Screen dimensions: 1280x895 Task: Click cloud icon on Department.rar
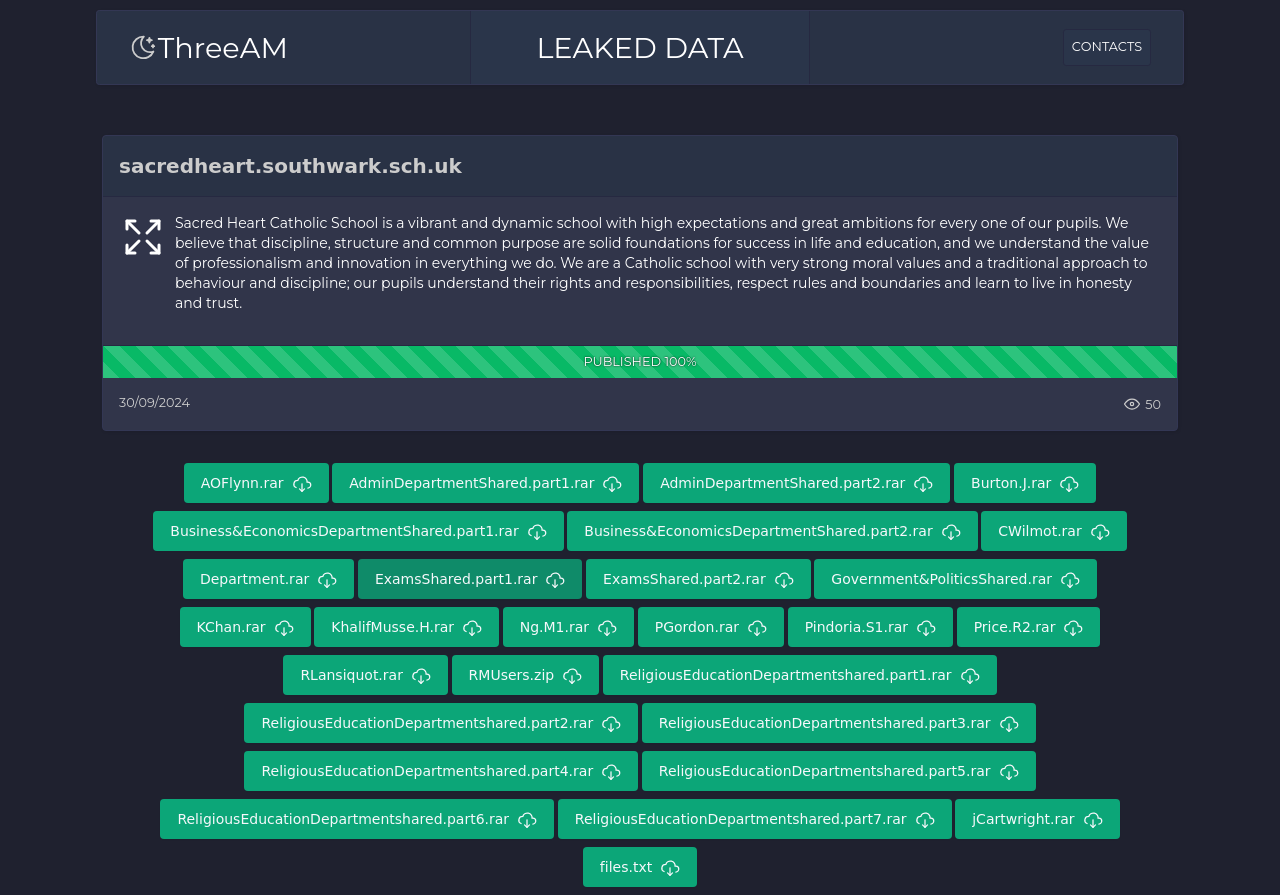point(327,580)
